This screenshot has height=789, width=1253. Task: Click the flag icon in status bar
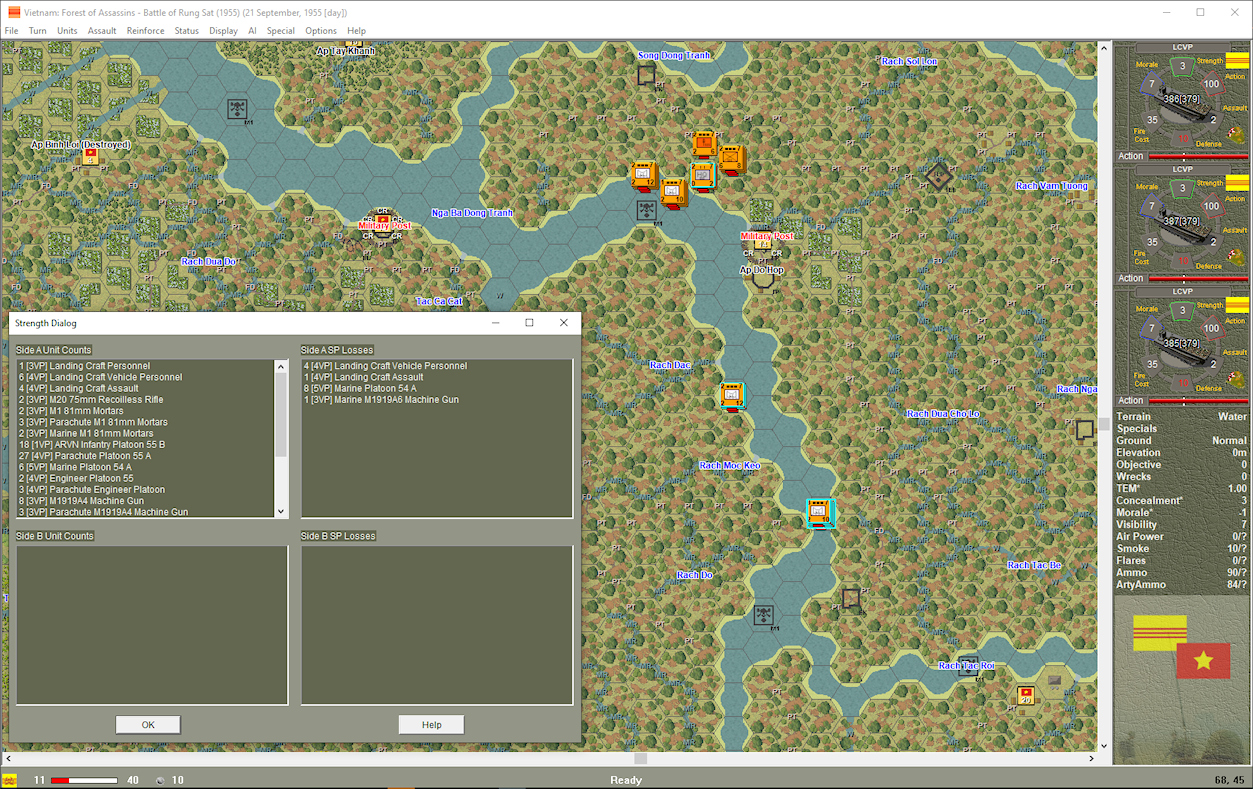point(10,780)
